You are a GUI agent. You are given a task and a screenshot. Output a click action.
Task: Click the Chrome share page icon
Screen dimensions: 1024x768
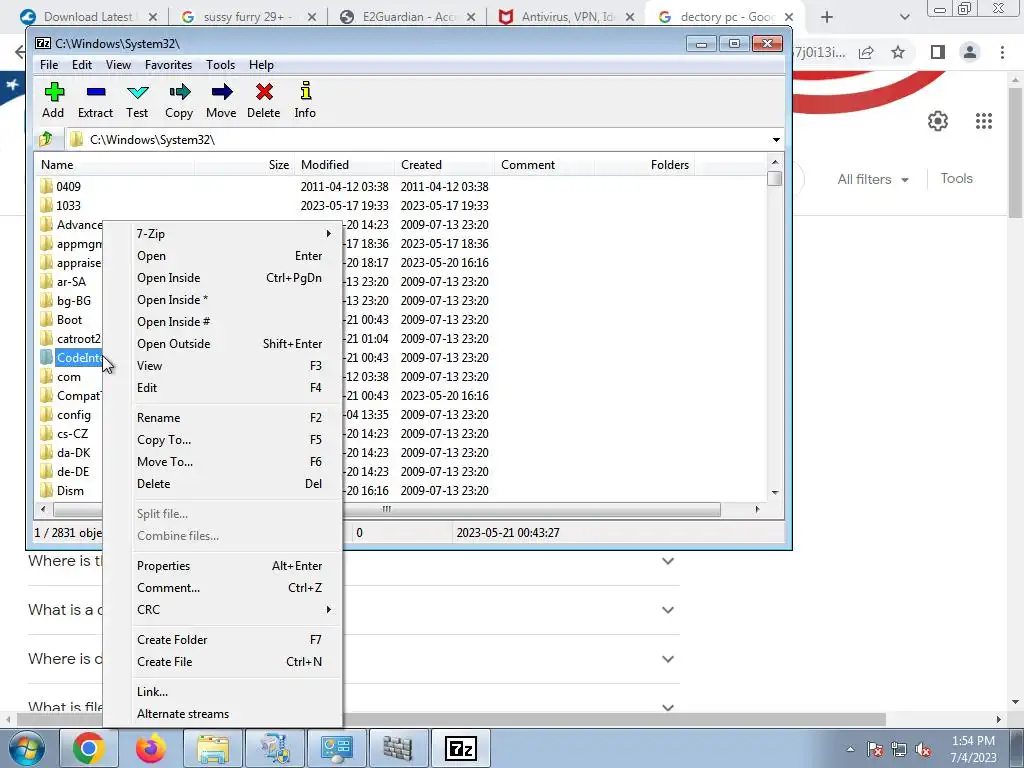pos(866,52)
